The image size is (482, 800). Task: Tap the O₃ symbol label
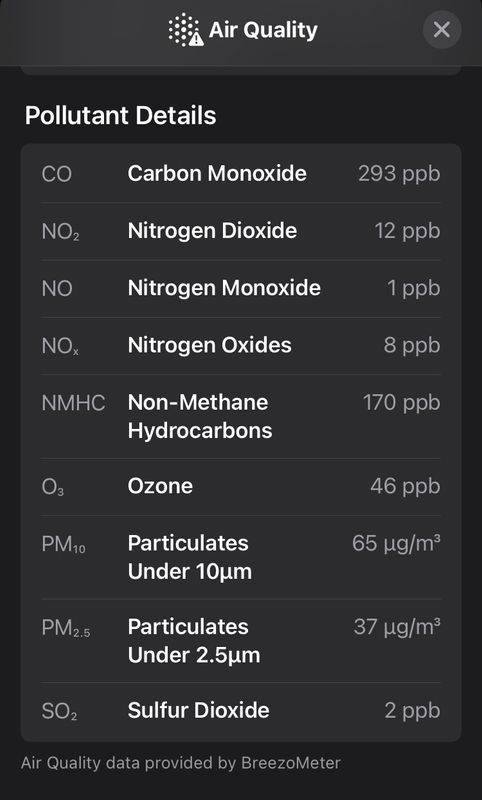pyautogui.click(x=53, y=487)
